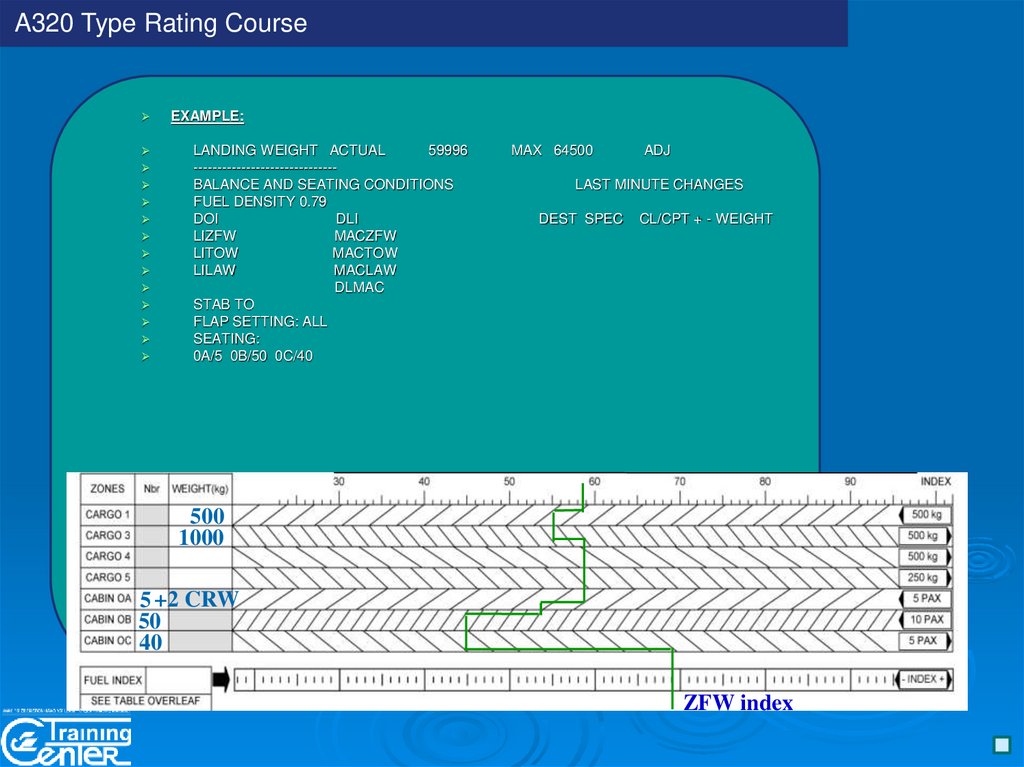Click the CABIN OA row label

pos(108,598)
